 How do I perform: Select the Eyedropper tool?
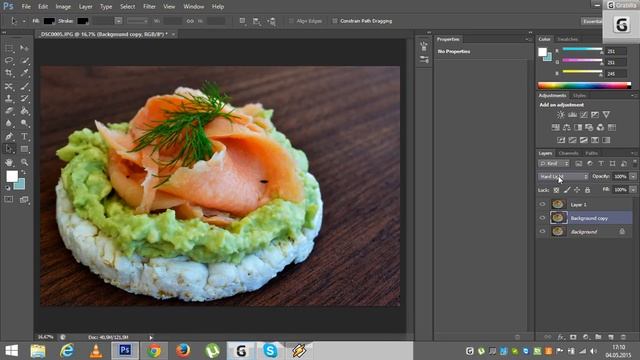tap(24, 73)
